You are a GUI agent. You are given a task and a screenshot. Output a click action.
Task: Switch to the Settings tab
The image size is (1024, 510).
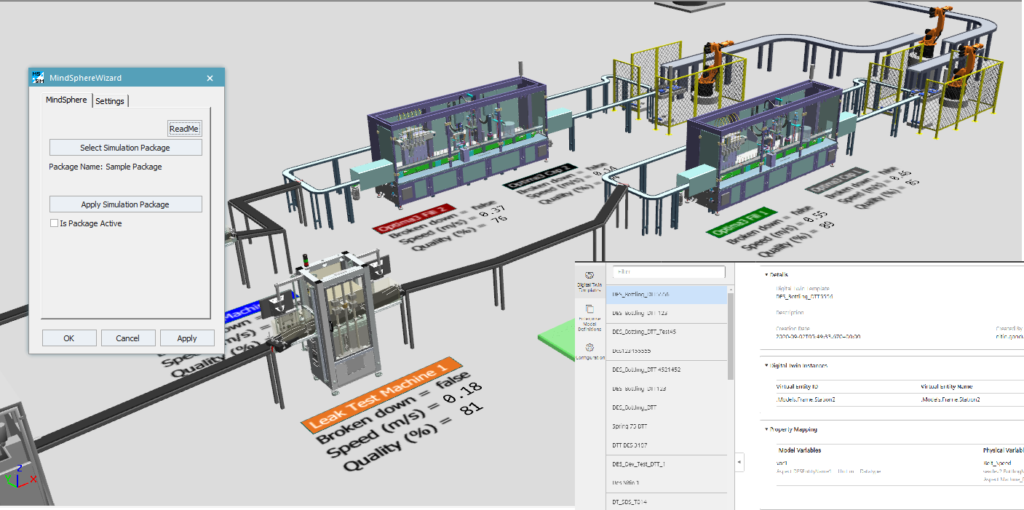click(x=110, y=100)
